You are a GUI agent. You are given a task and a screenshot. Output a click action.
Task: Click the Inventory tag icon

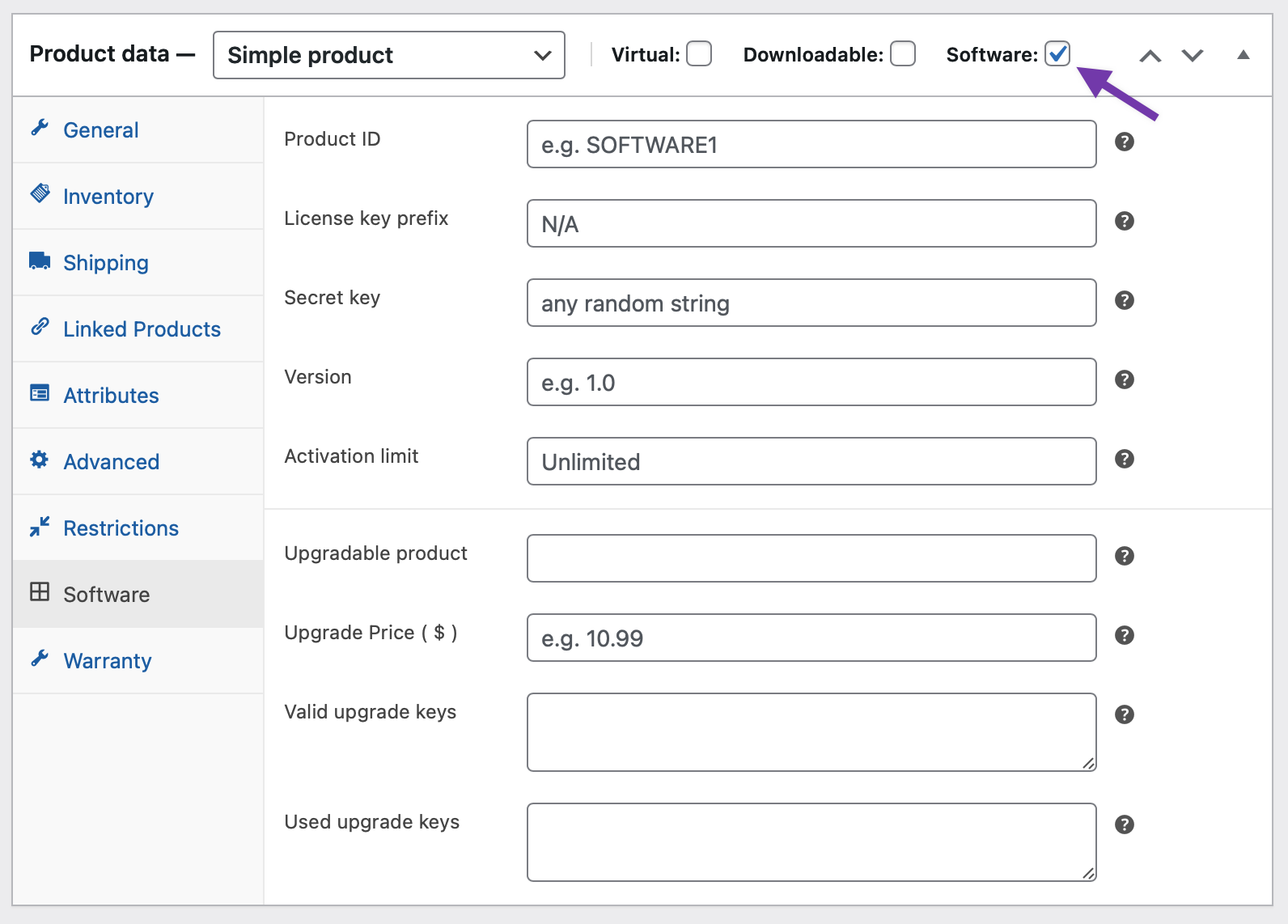click(40, 194)
